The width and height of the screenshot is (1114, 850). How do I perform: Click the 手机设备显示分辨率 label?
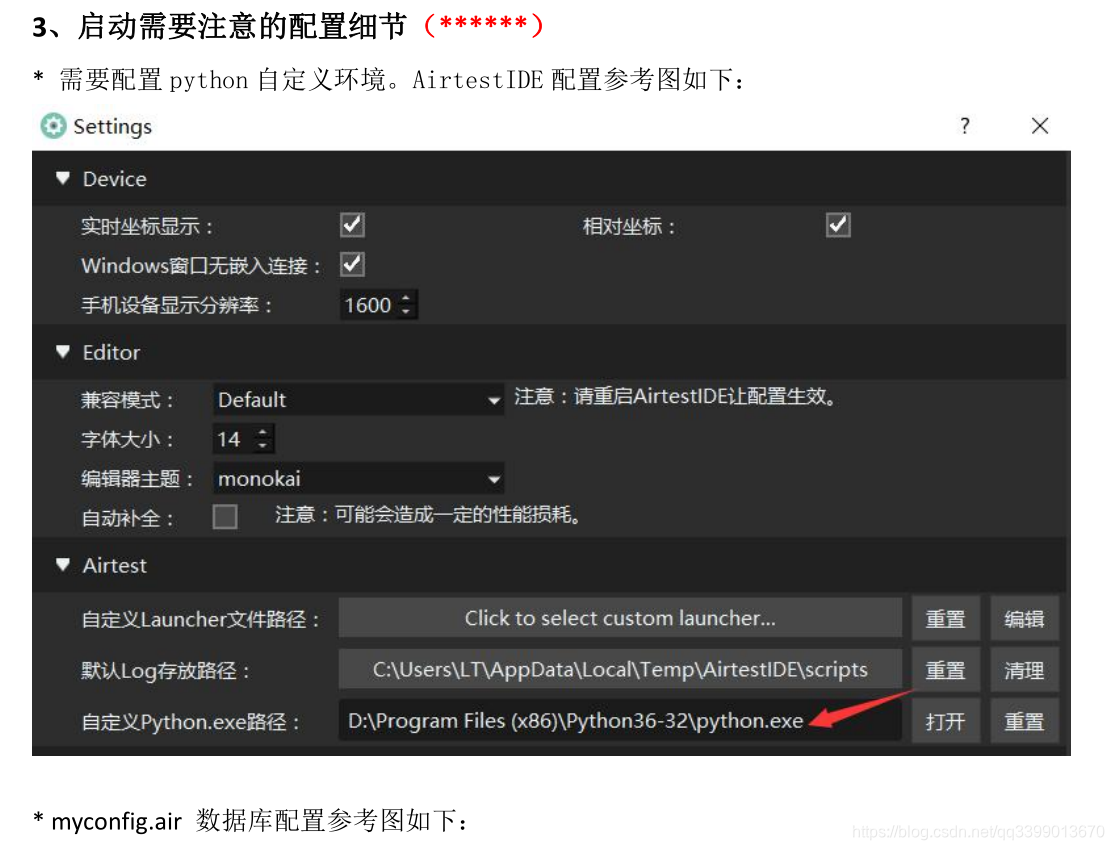pyautogui.click(x=177, y=306)
